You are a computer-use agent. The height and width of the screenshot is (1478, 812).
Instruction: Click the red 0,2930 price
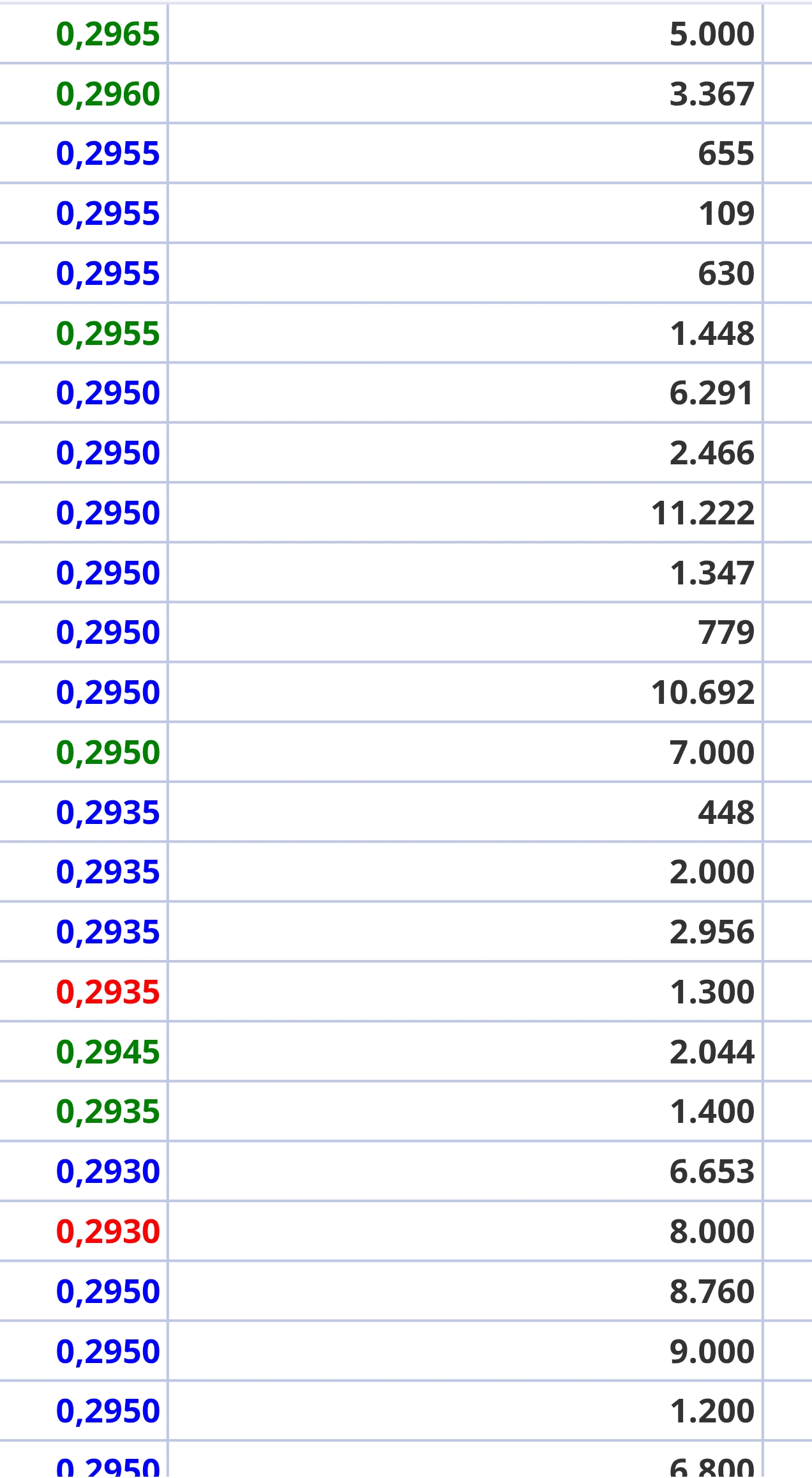108,1232
